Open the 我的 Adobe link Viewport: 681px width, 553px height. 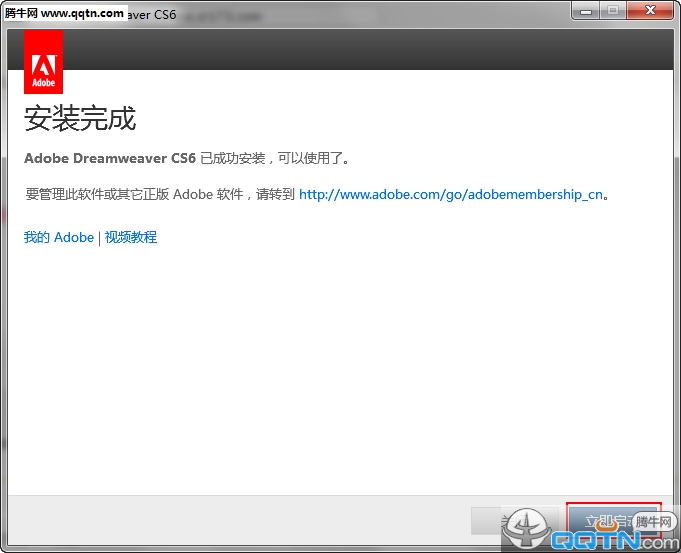coord(59,237)
